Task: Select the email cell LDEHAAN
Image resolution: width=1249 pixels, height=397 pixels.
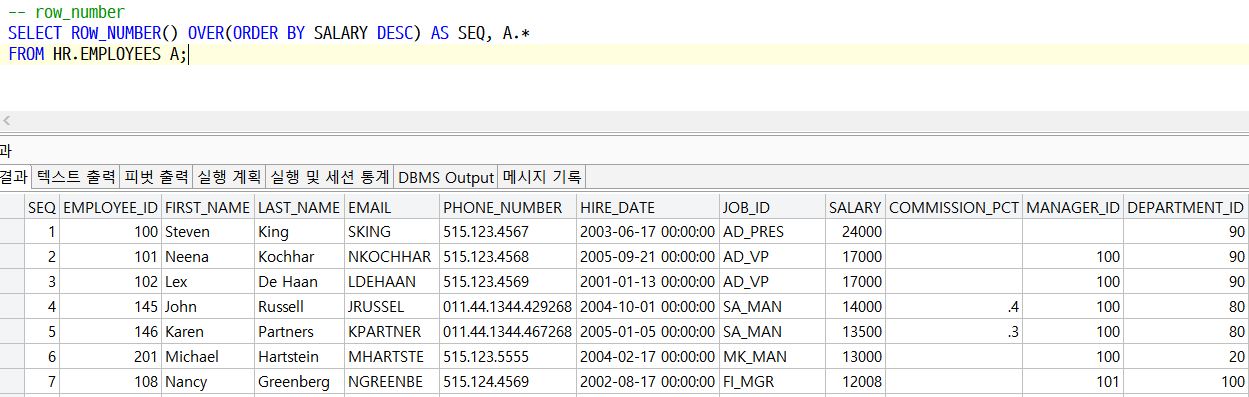Action: tap(392, 281)
